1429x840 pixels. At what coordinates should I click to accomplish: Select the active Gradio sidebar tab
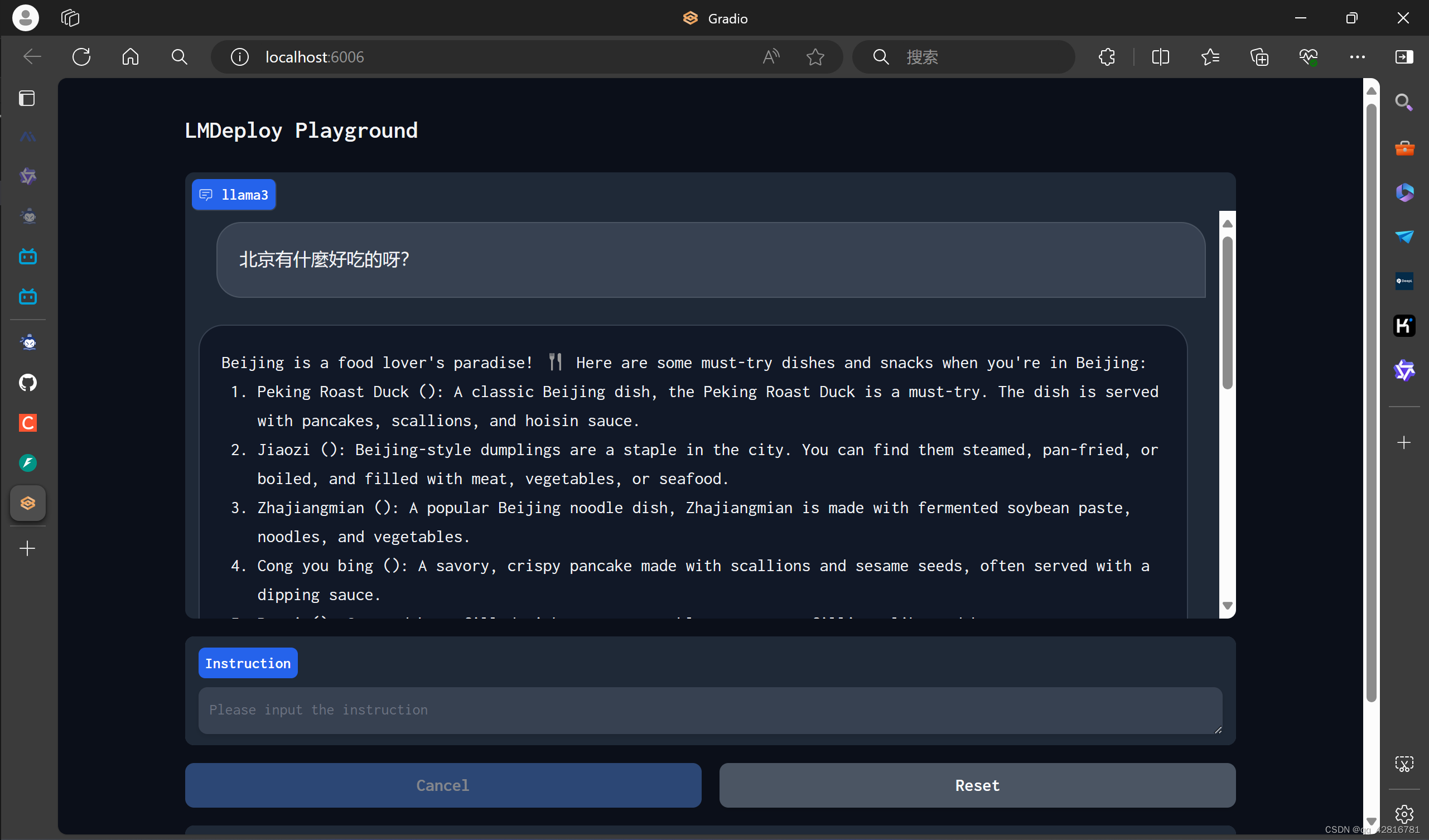tap(28, 503)
